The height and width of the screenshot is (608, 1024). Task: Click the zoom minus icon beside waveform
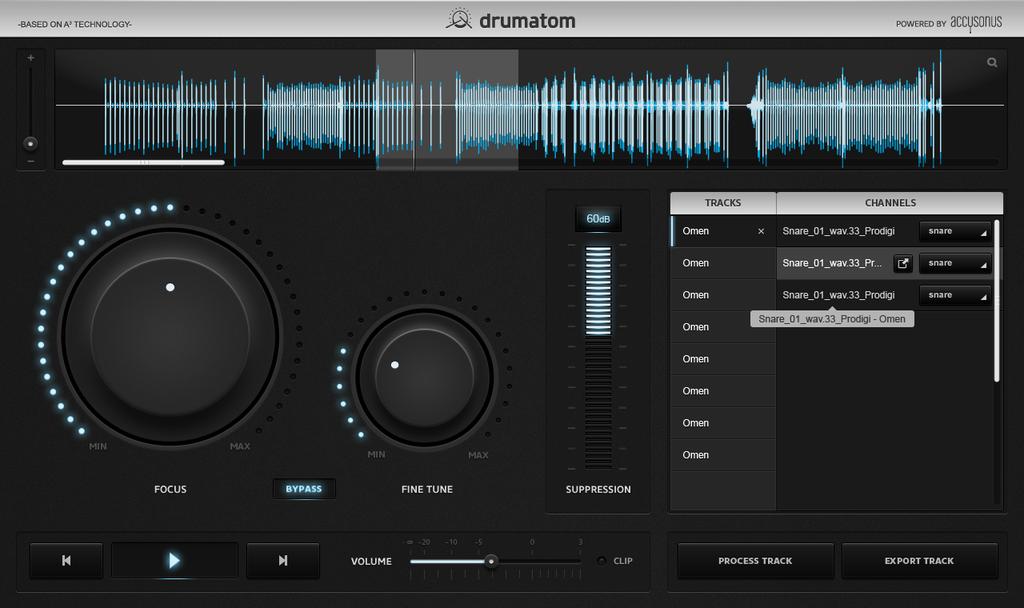point(30,161)
